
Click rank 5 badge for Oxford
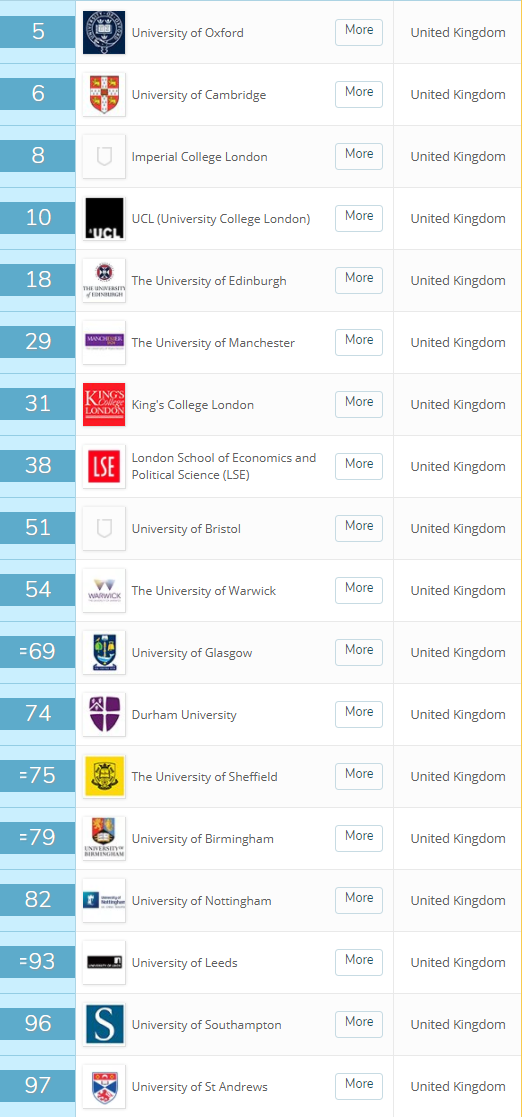pos(37,32)
